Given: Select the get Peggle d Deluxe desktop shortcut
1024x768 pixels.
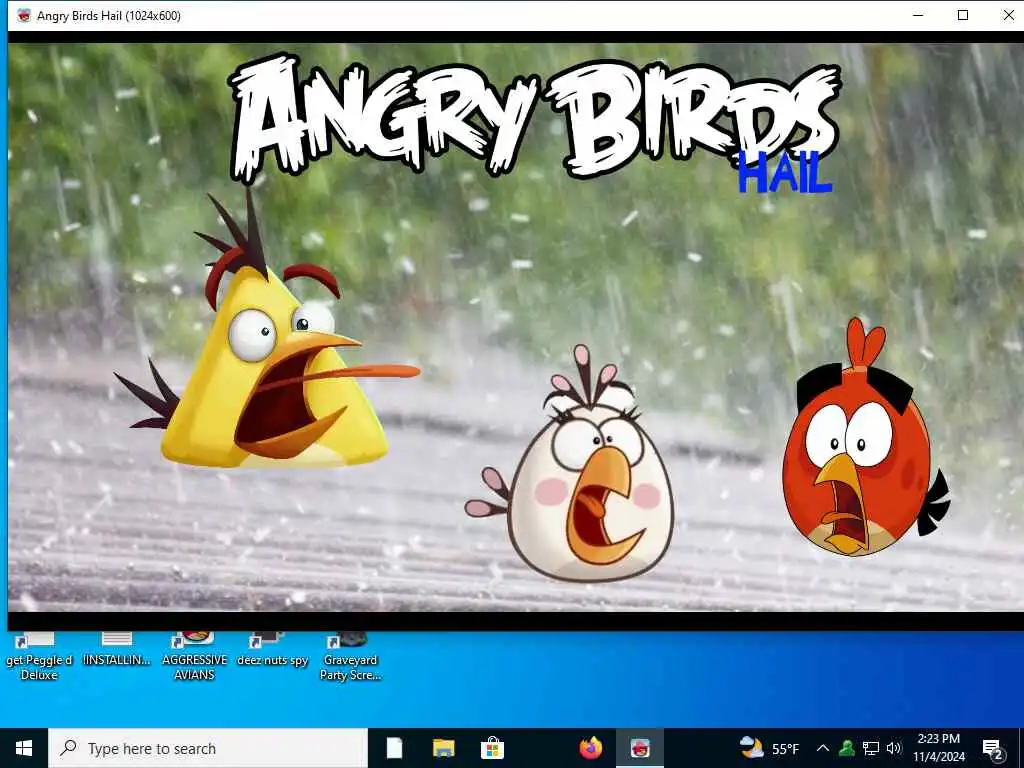Looking at the screenshot, I should (39, 656).
